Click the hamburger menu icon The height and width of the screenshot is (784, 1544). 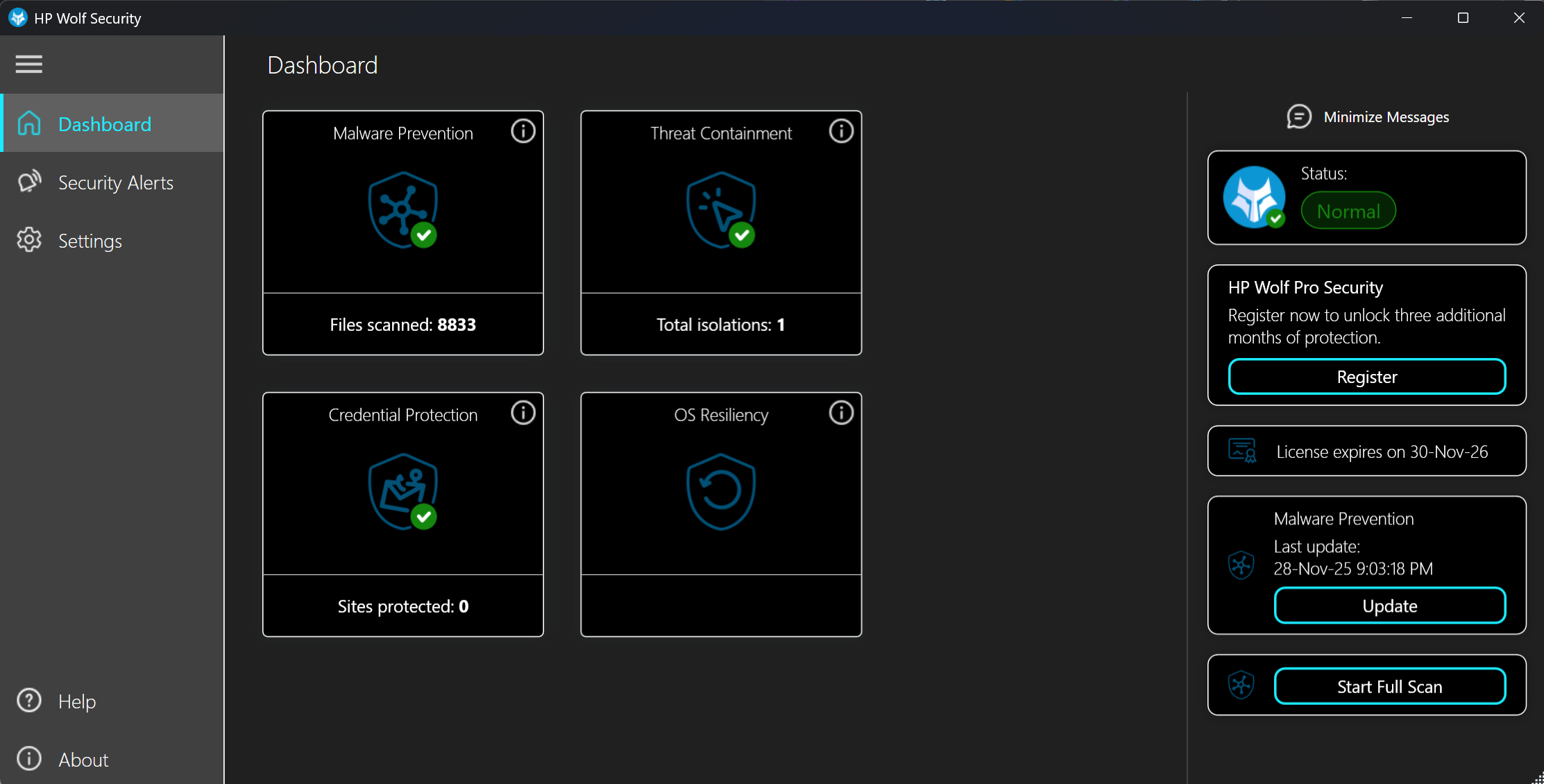(x=29, y=65)
